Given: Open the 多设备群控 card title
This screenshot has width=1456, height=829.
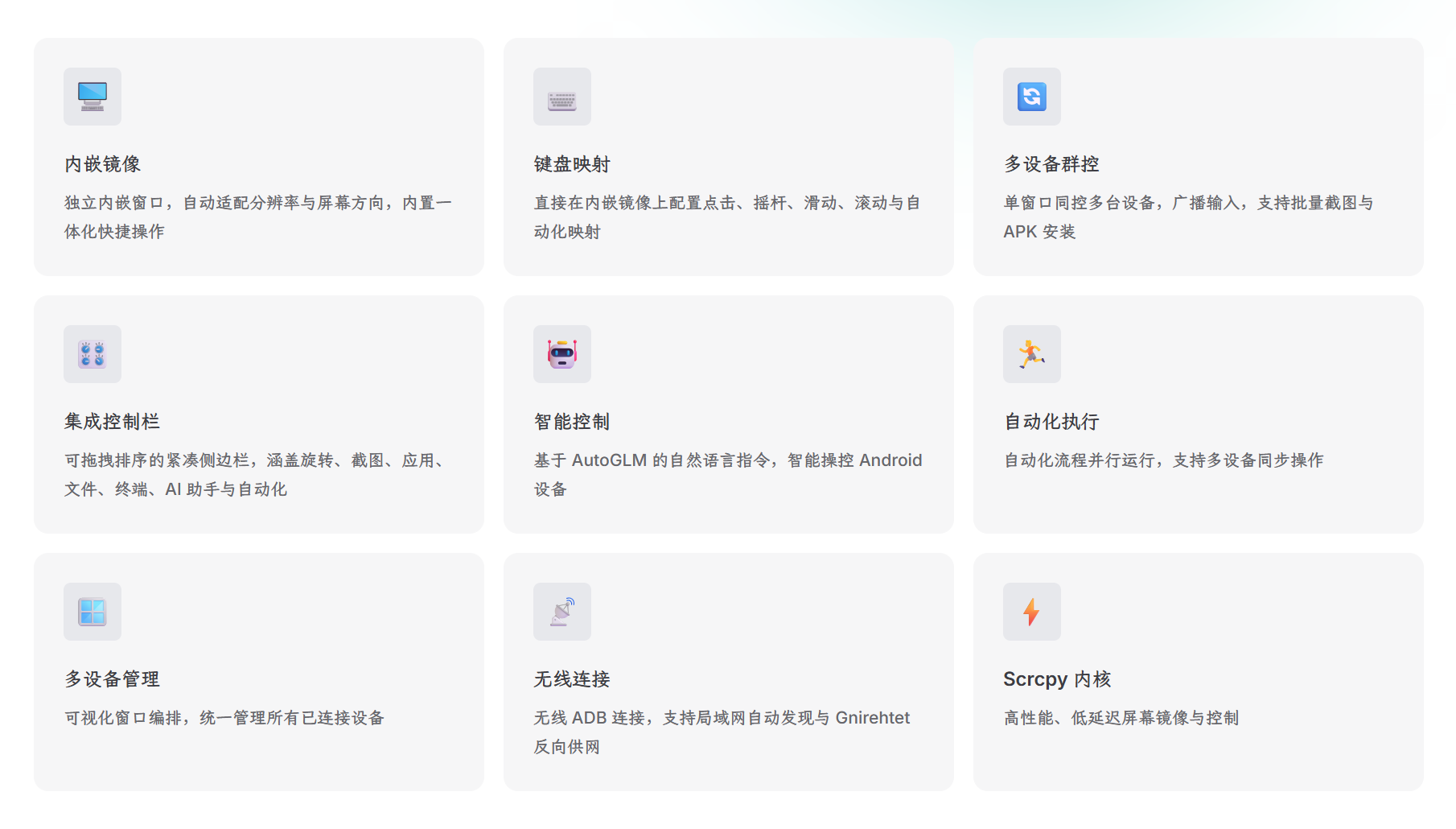Looking at the screenshot, I should [1052, 164].
